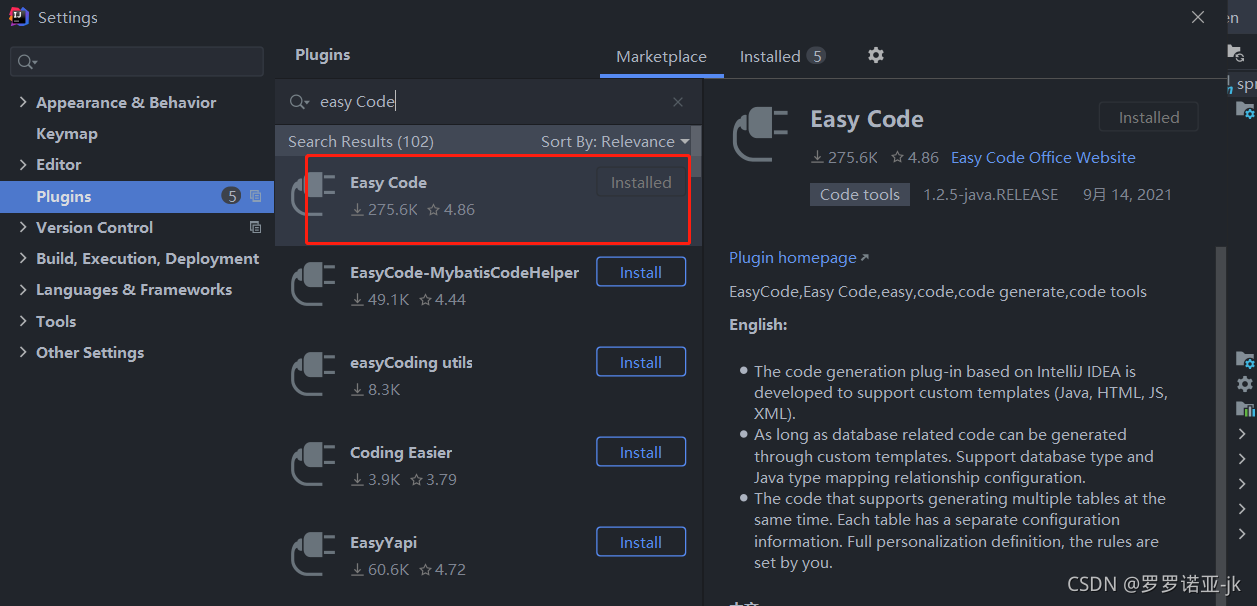Click the IntelliJ logo in title bar

point(18,17)
